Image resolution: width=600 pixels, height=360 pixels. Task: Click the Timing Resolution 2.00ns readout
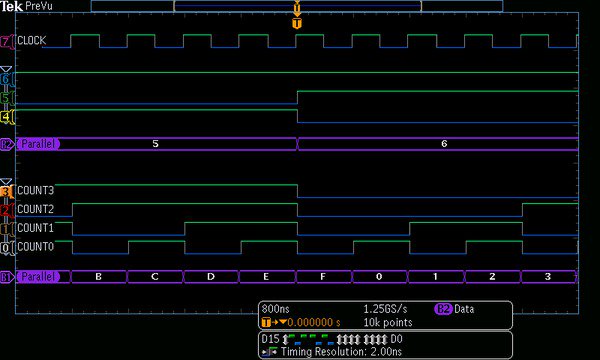click(341, 352)
